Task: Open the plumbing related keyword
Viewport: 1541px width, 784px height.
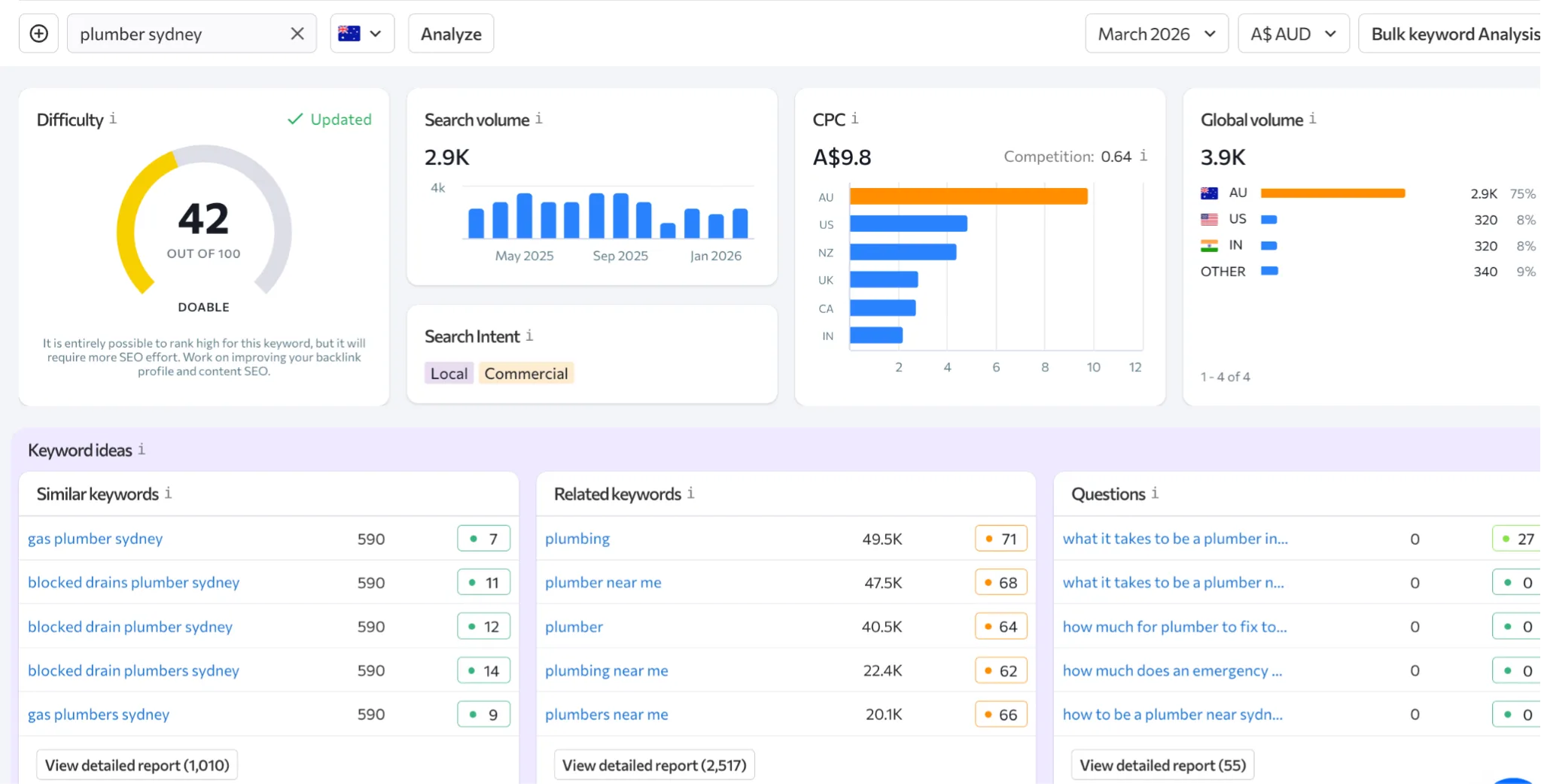Action: coord(577,539)
